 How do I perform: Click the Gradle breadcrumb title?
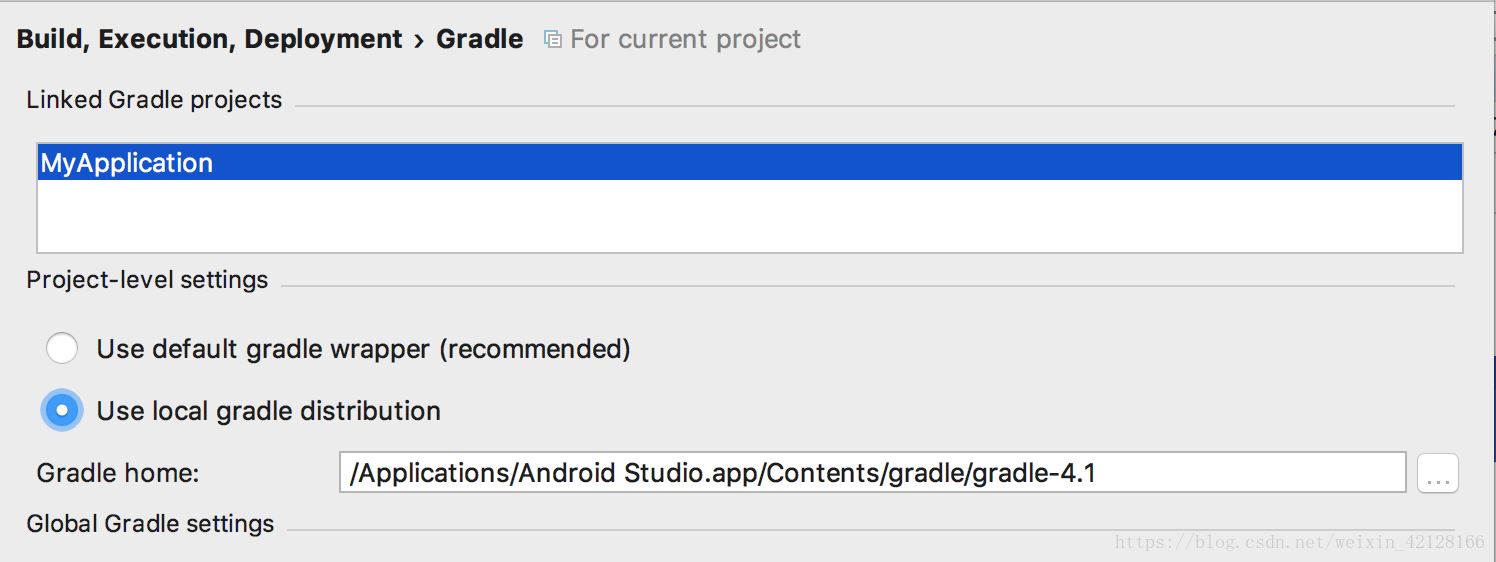[479, 39]
